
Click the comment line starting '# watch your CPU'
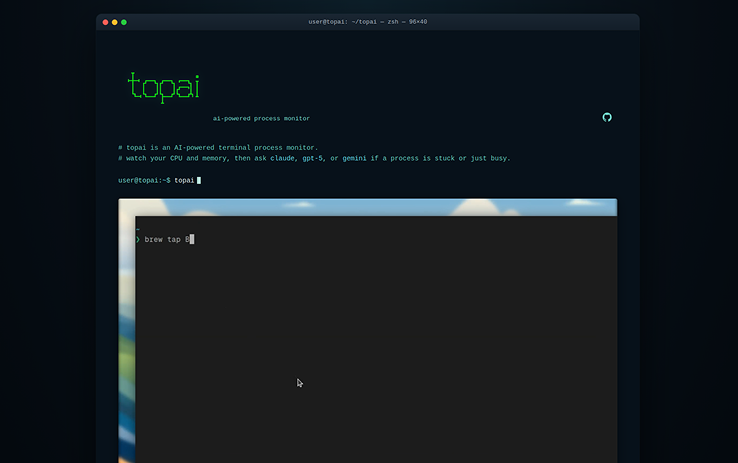[314, 159]
